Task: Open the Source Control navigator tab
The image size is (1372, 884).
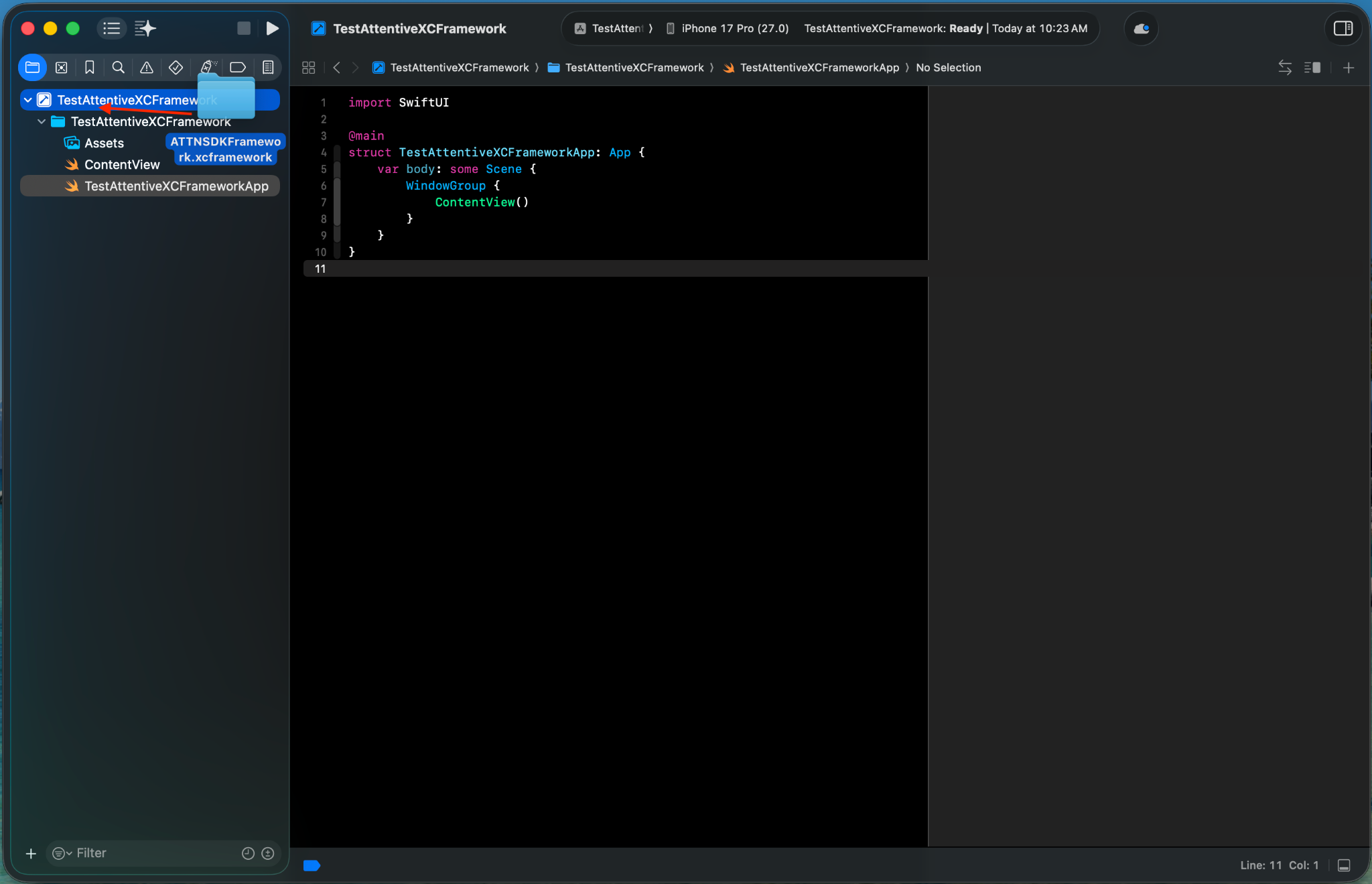Action: [x=61, y=67]
